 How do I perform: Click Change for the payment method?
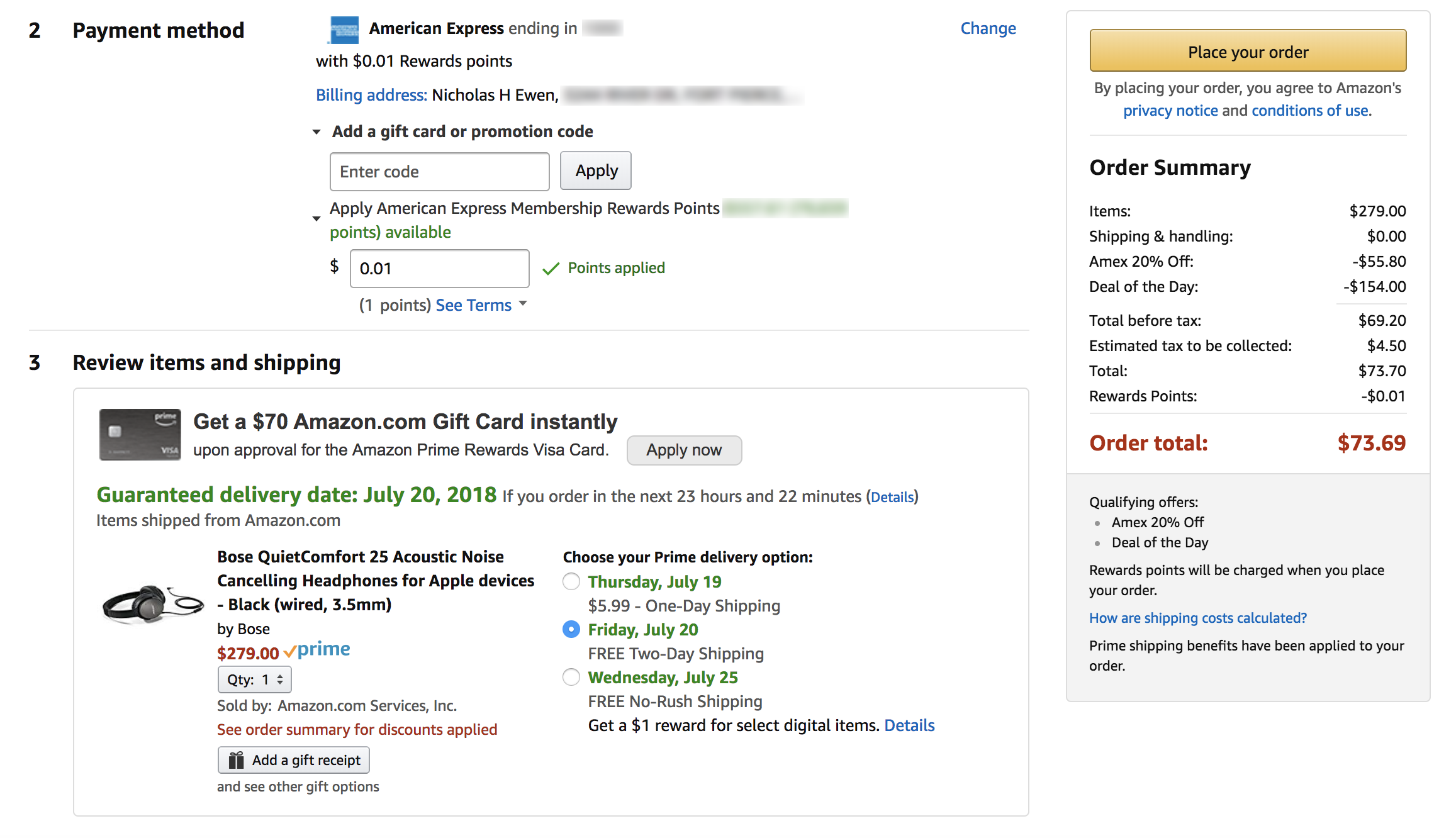987,29
